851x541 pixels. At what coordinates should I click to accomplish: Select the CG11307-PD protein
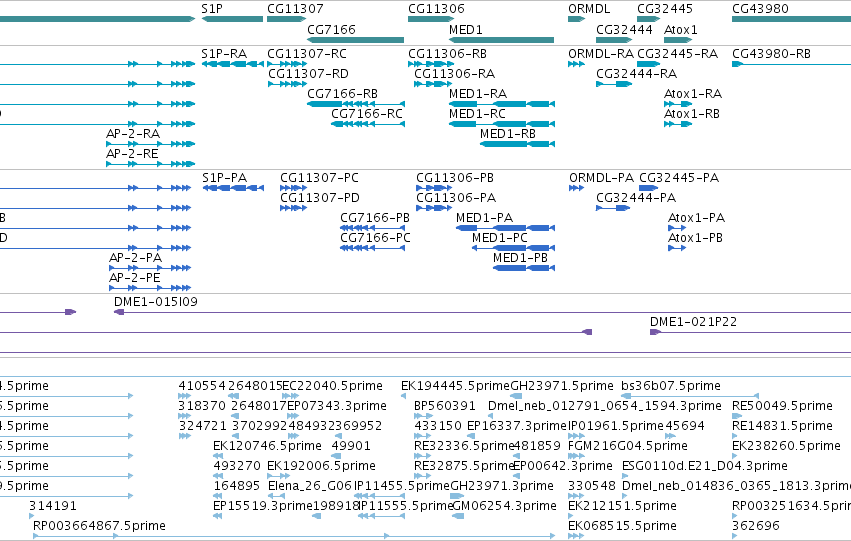[x=294, y=208]
